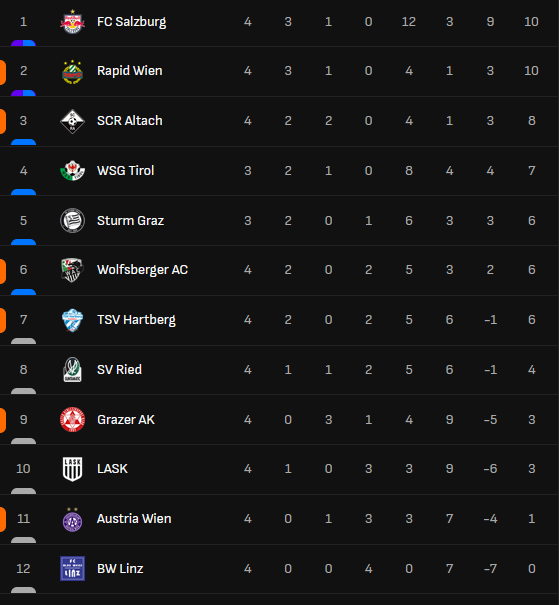Open SV Ried via its crest
The image size is (559, 605).
pyautogui.click(x=73, y=370)
